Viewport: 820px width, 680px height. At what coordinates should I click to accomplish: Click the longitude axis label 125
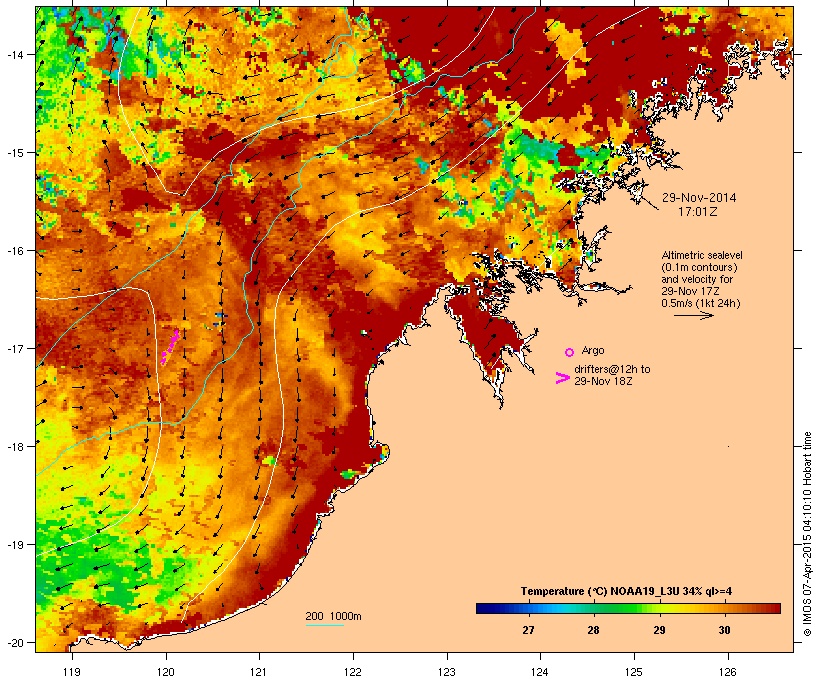pyautogui.click(x=634, y=672)
